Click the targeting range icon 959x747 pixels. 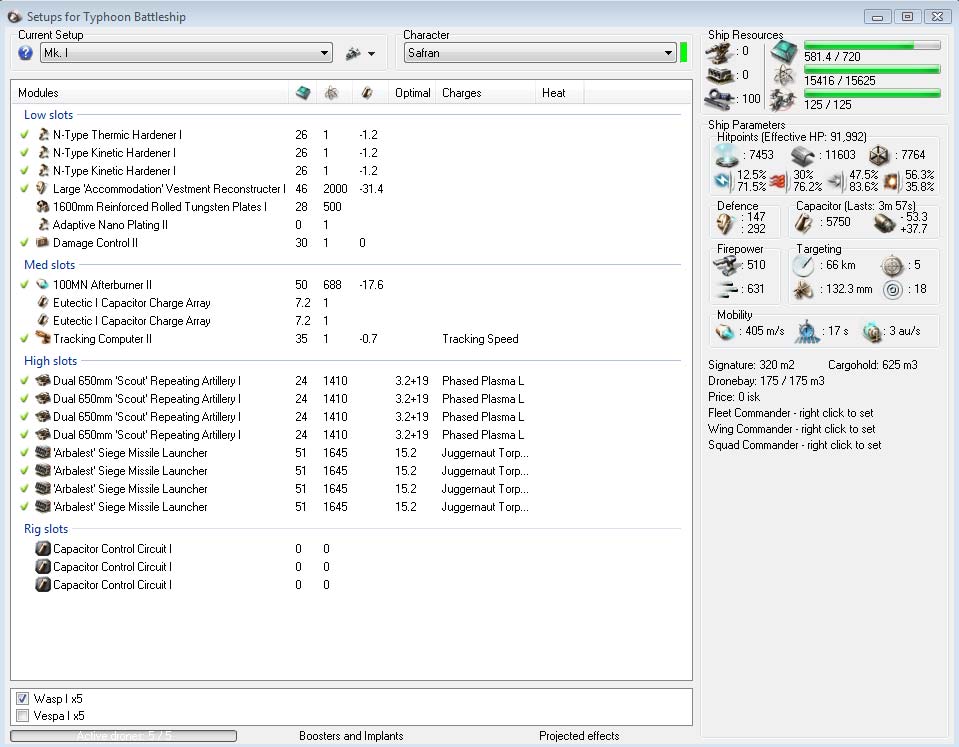pyautogui.click(x=803, y=265)
